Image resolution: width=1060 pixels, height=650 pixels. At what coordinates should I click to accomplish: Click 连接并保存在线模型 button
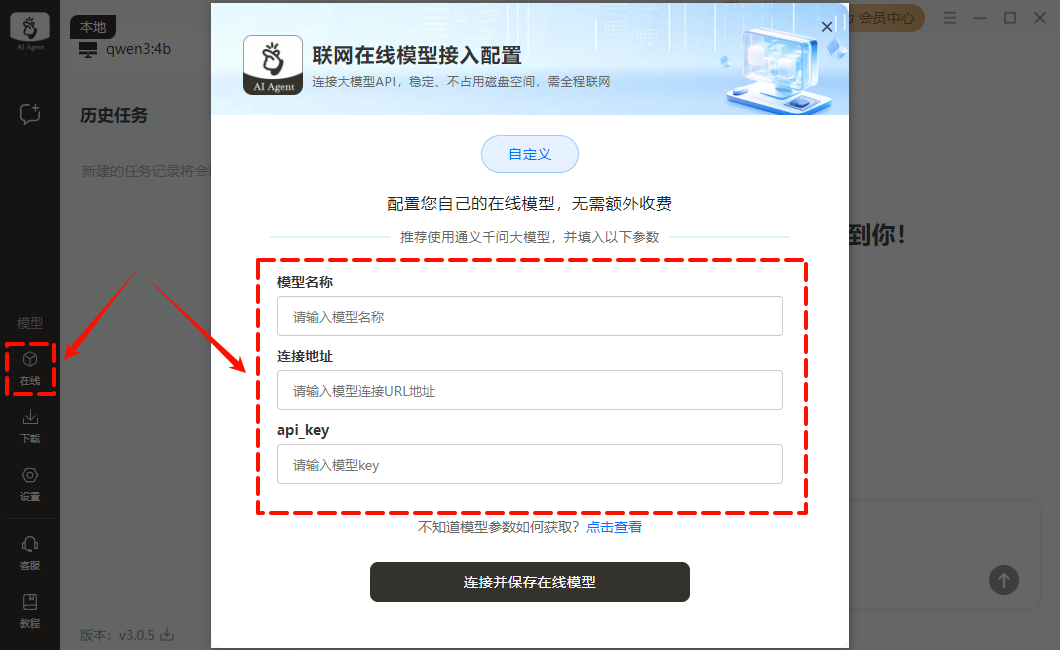[529, 582]
